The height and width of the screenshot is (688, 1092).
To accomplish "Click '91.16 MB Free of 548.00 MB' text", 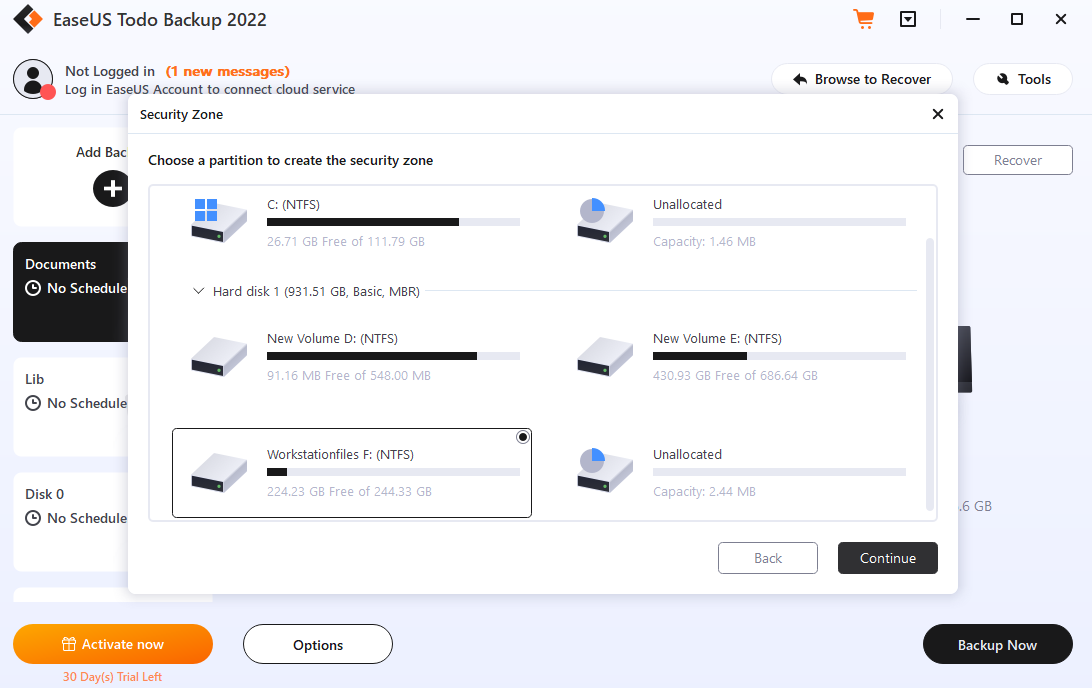I will (x=348, y=375).
